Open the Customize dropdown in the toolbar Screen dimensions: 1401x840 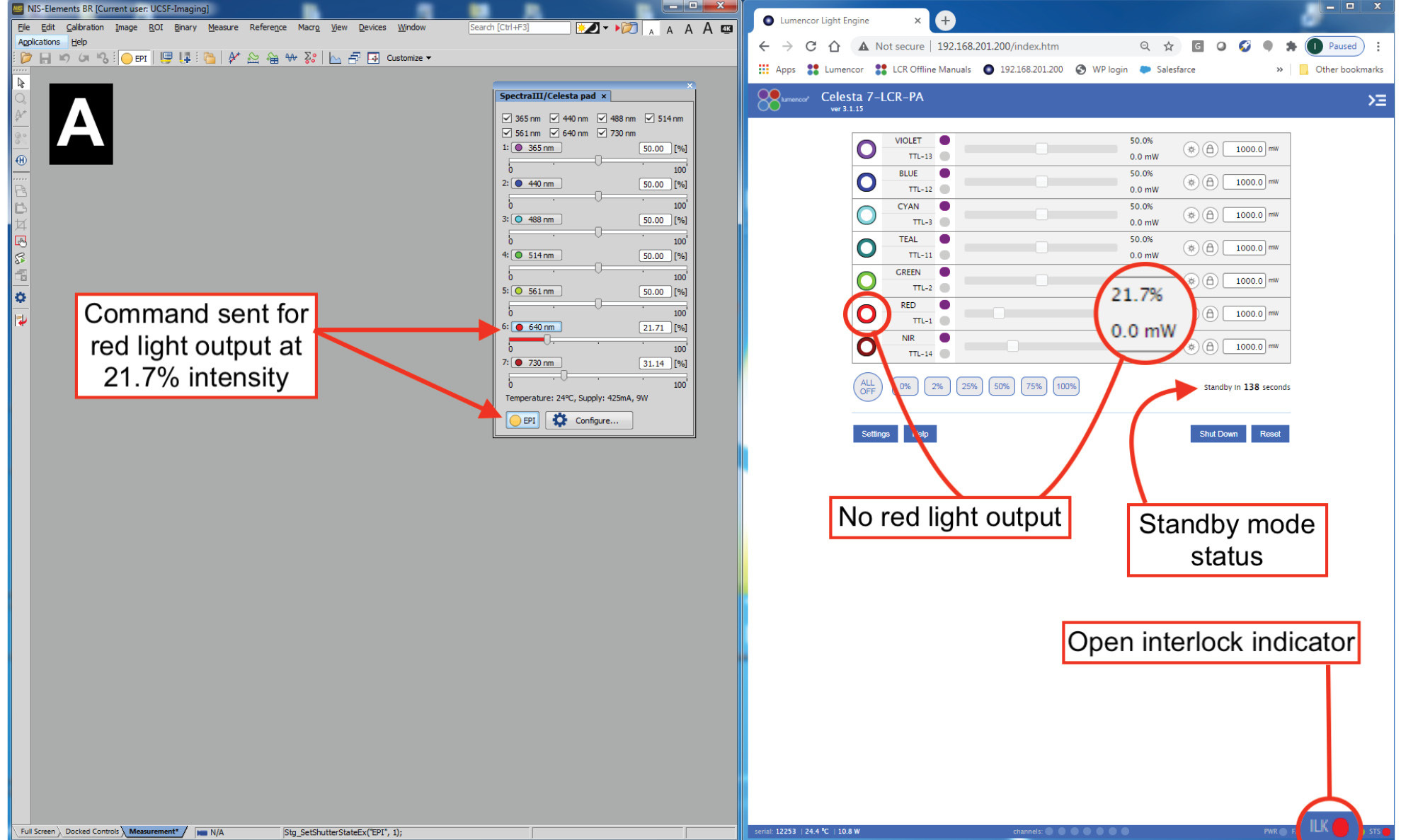coord(404,58)
